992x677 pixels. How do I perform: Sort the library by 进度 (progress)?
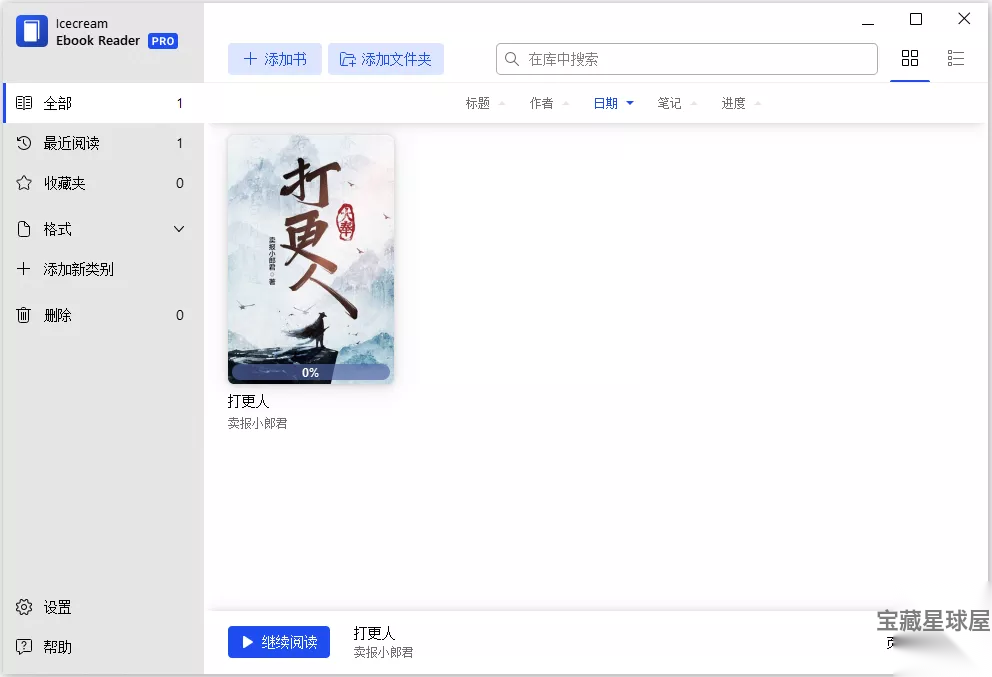click(741, 103)
